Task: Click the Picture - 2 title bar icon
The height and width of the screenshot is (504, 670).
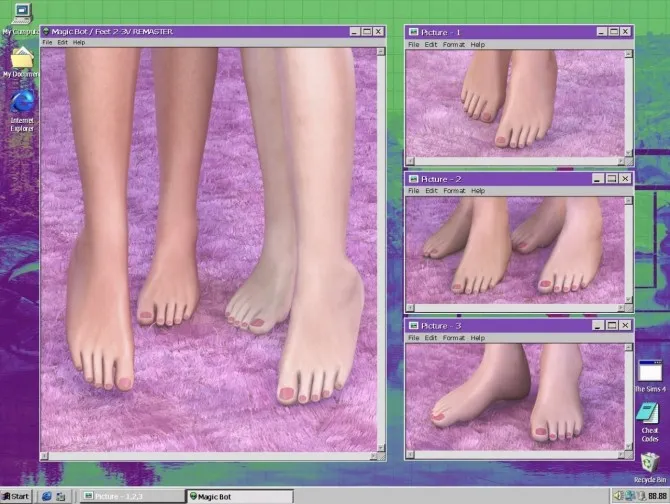Action: click(x=413, y=179)
